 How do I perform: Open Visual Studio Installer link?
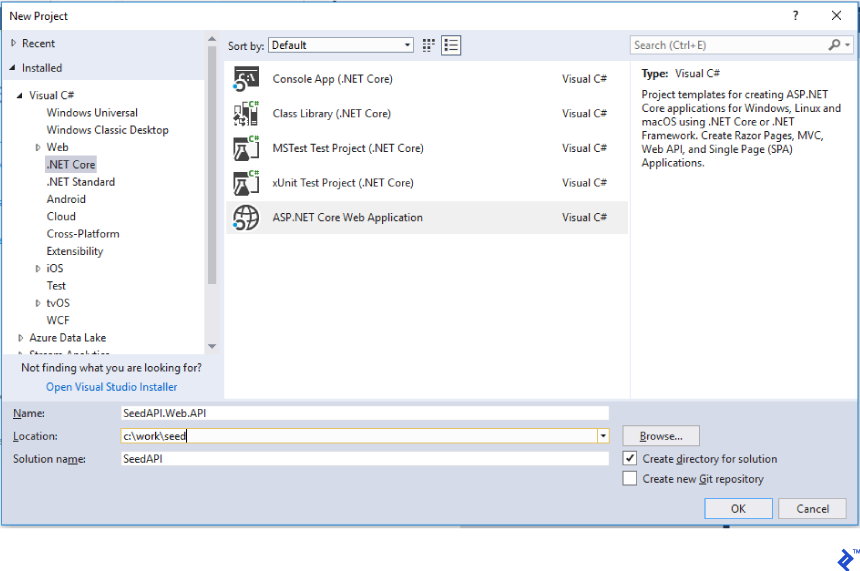click(111, 387)
